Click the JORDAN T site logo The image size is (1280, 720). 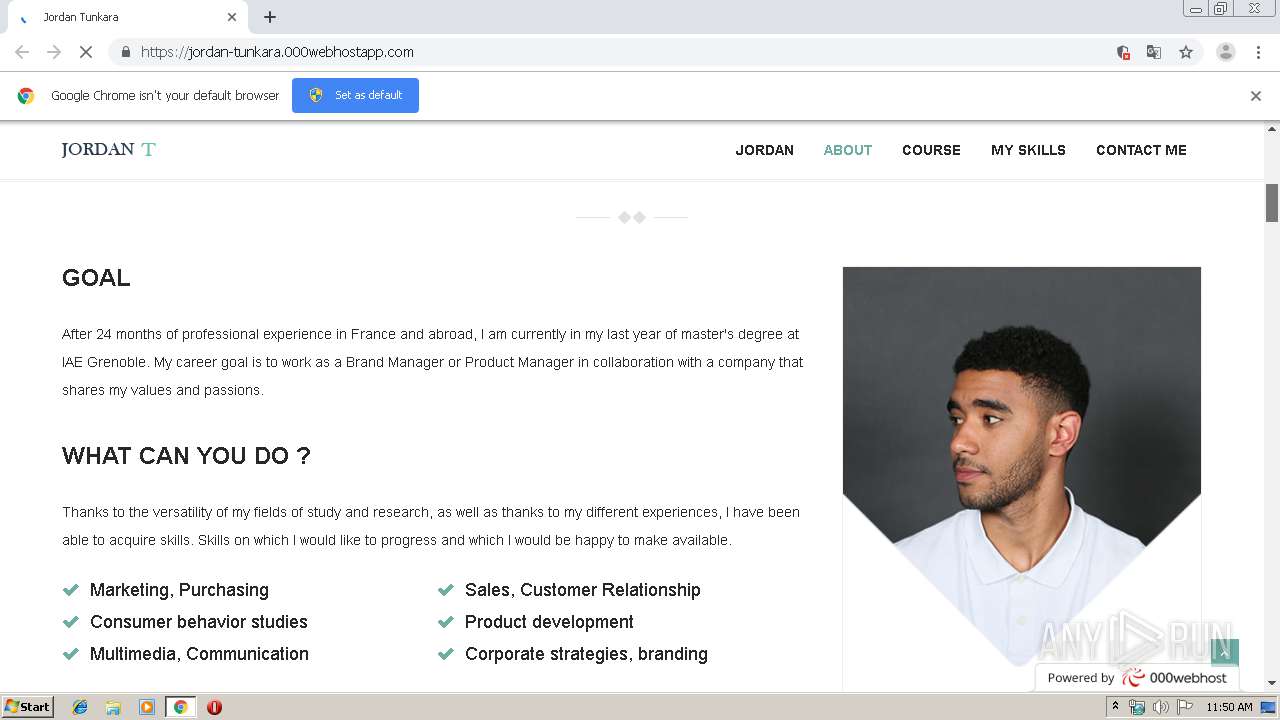coord(108,150)
